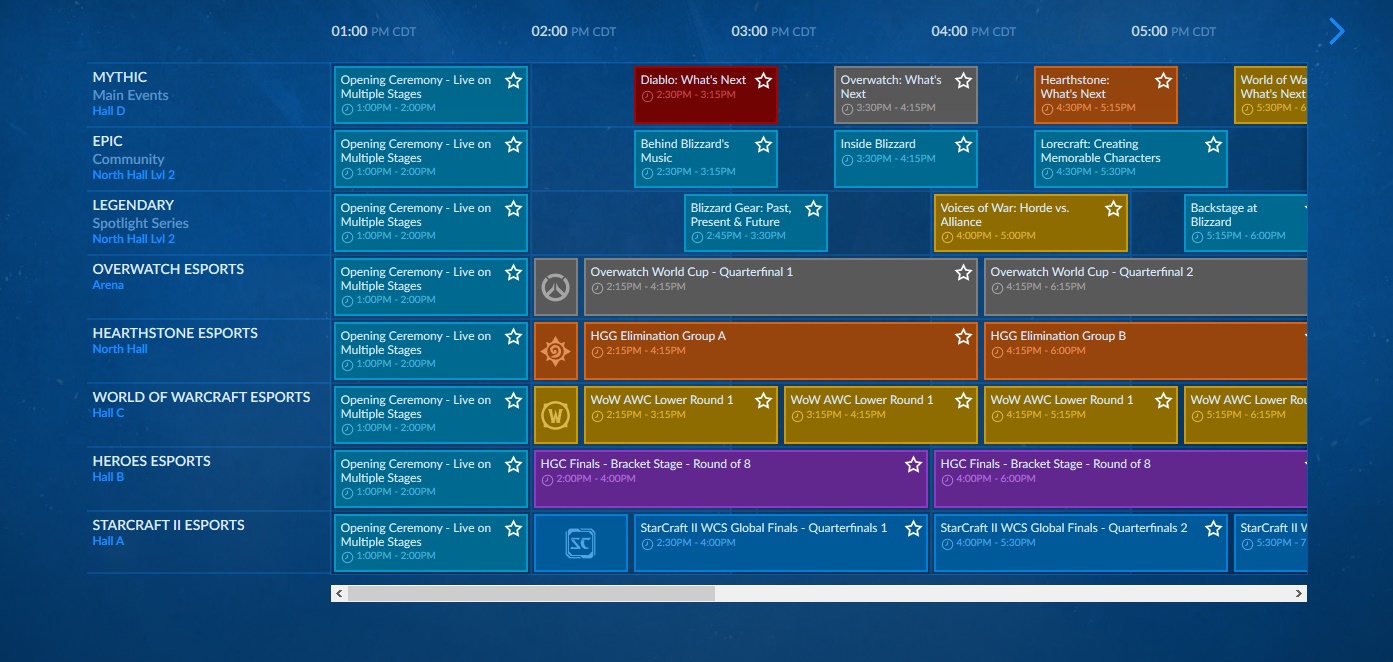The width and height of the screenshot is (1393, 662).
Task: Star the Voices of War: Horde vs. Alliance panel
Action: pyautogui.click(x=1113, y=208)
